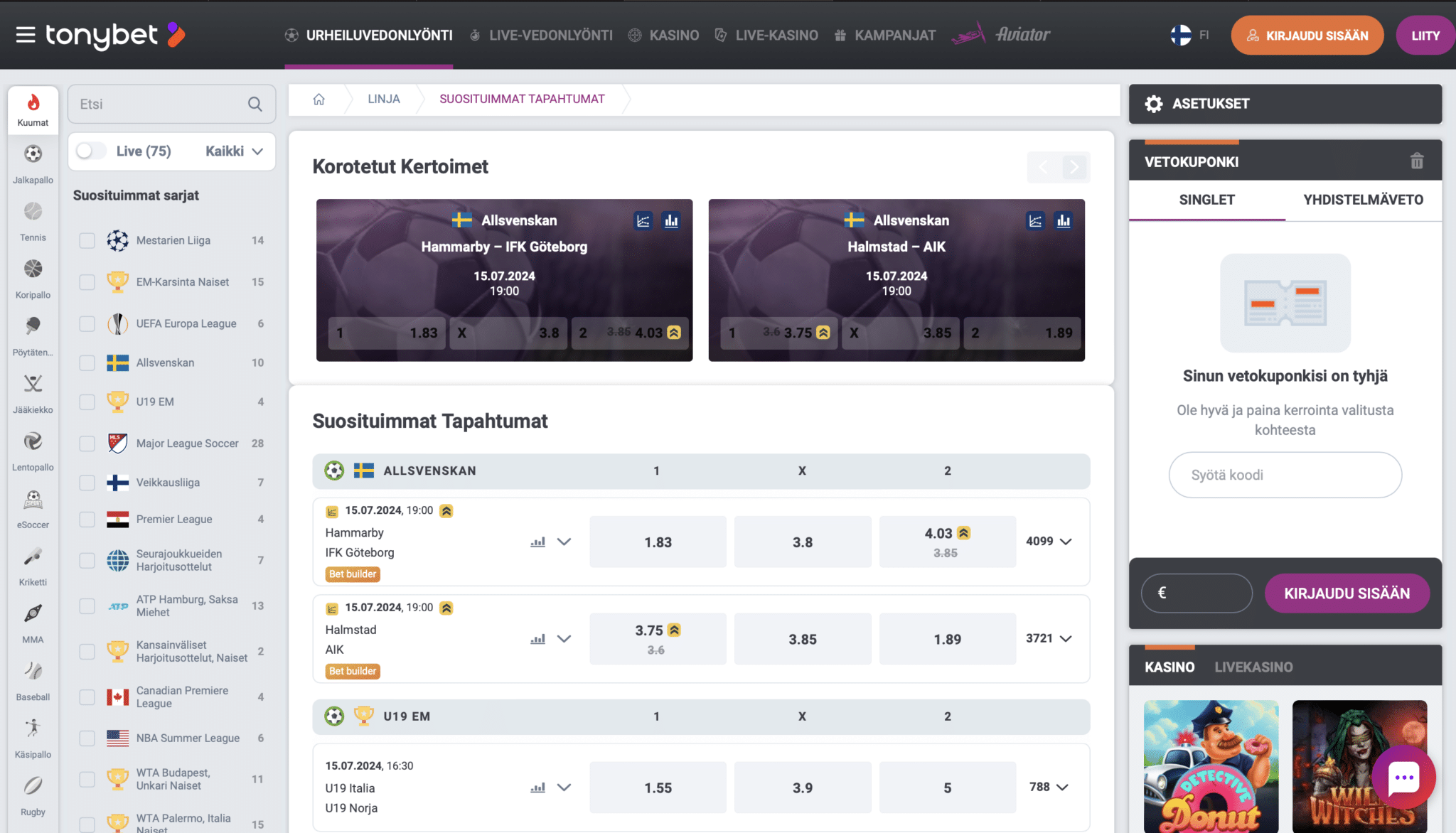
Task: Check the Allsvenskan league checkbox
Action: point(87,362)
